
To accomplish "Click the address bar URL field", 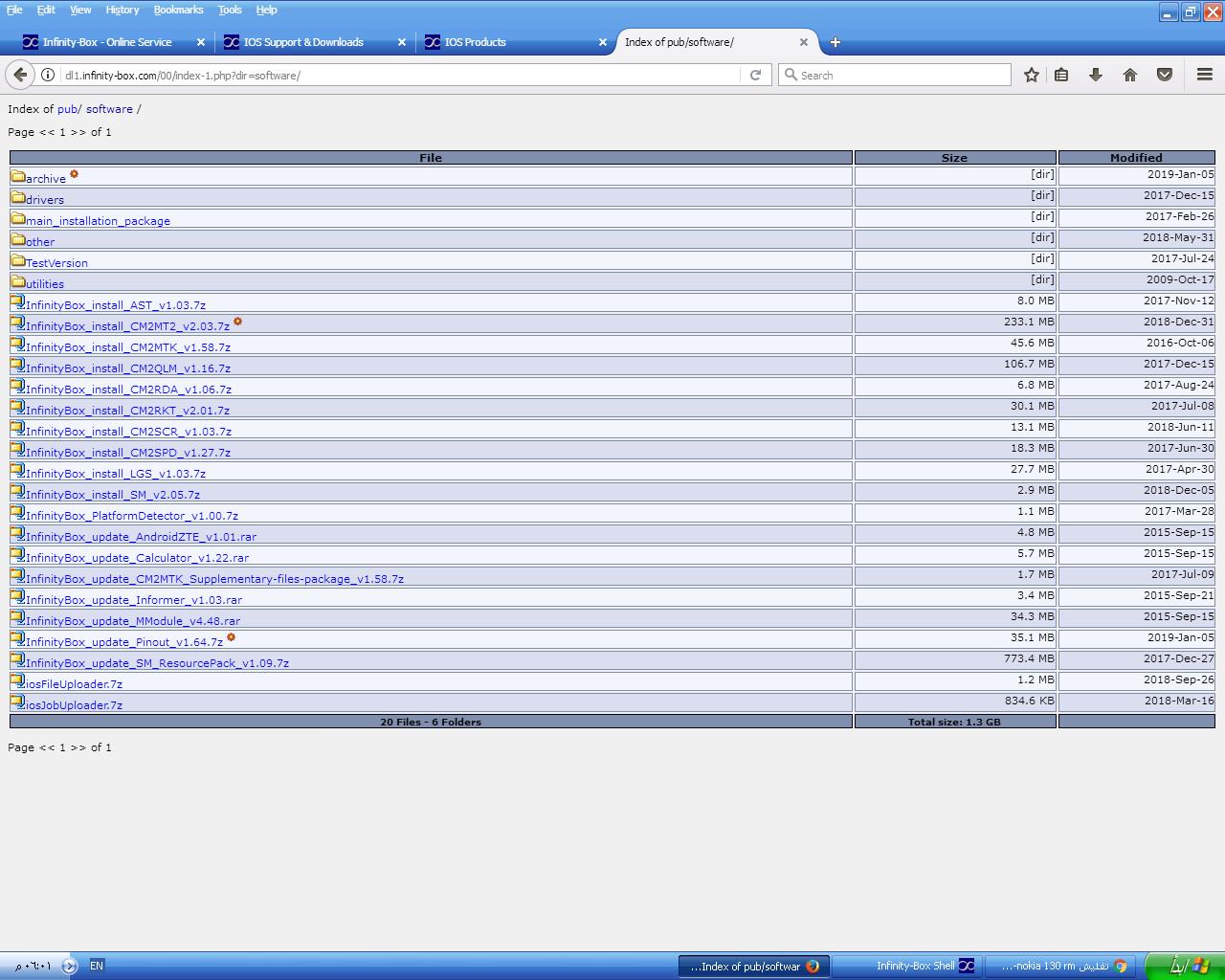I will point(402,75).
